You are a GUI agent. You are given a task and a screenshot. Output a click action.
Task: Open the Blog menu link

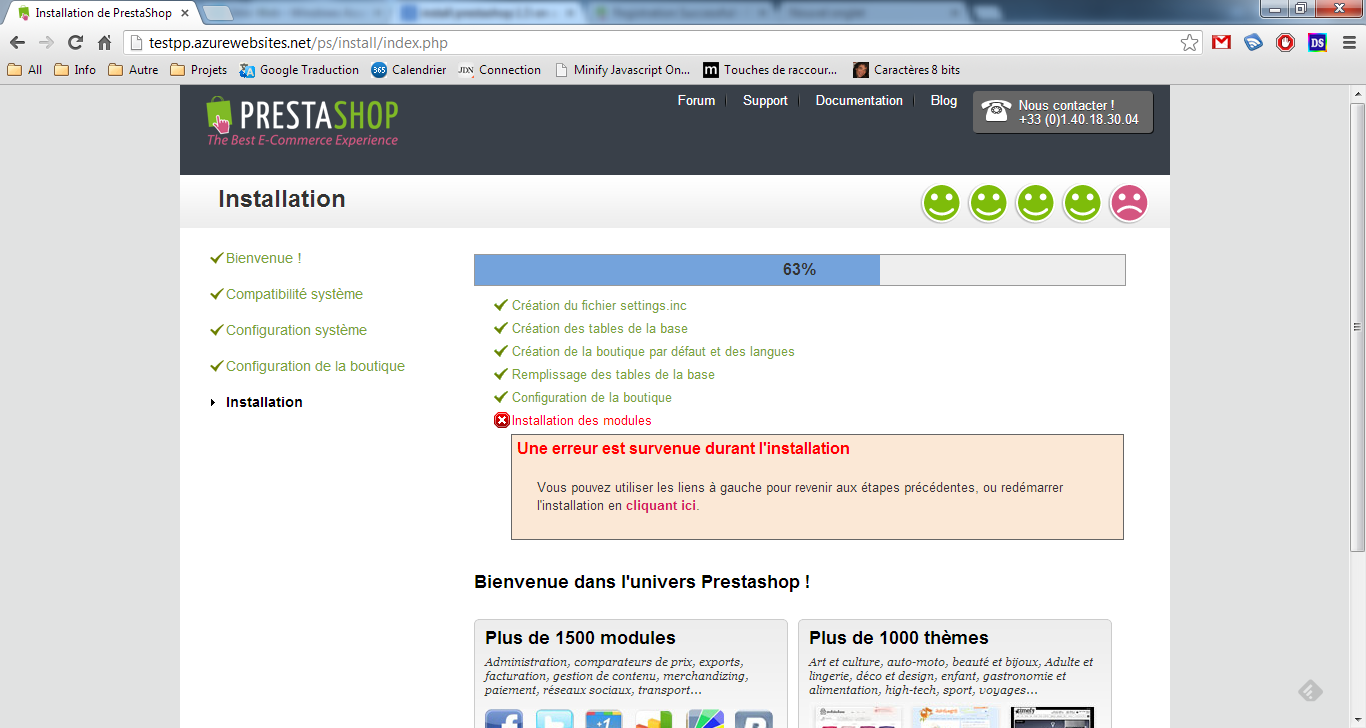pyautogui.click(x=944, y=101)
